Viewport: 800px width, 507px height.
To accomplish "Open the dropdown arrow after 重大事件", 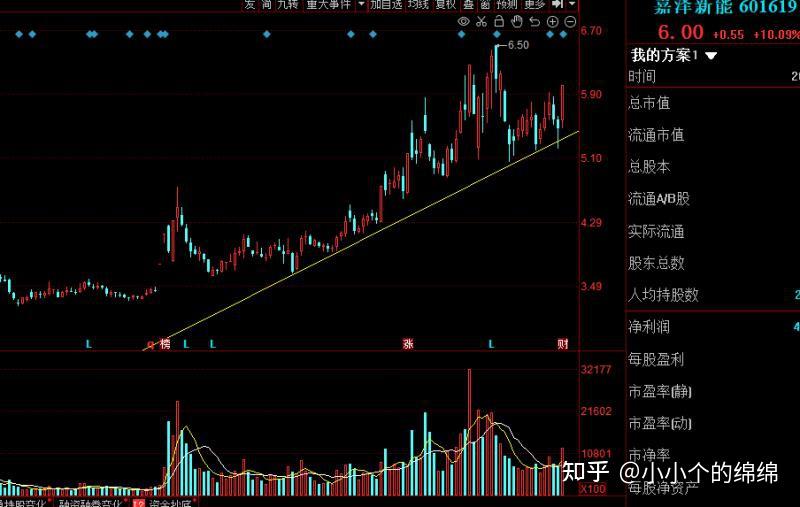I will click(x=360, y=5).
